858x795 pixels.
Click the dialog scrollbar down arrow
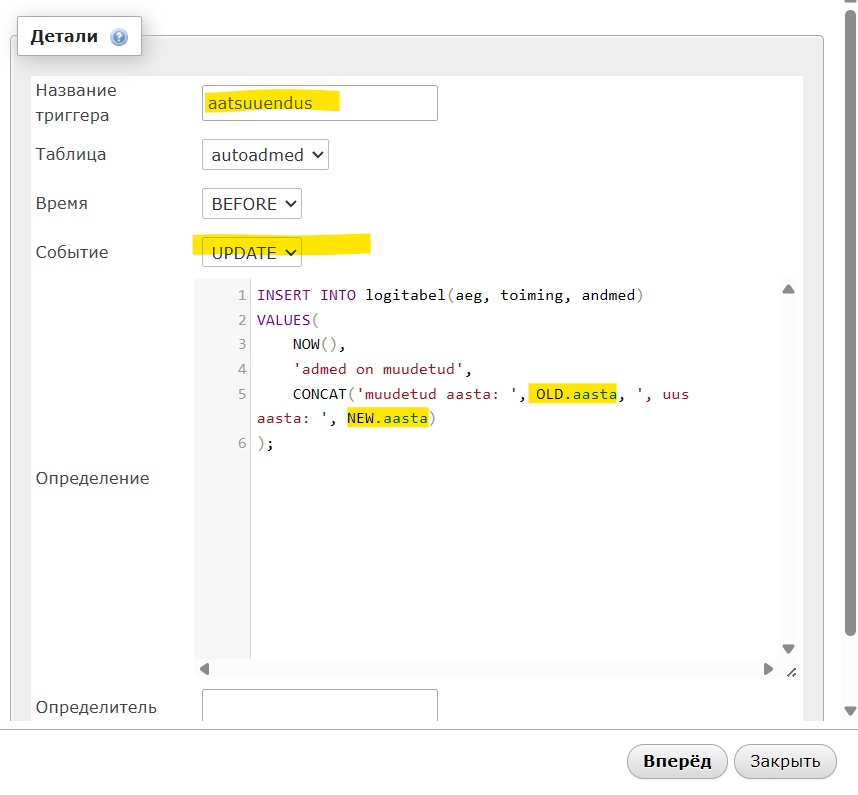coord(850,711)
